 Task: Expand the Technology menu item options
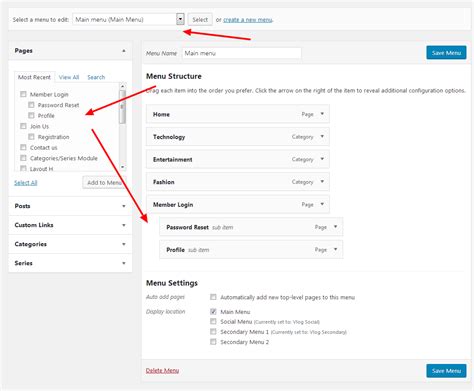pos(322,136)
